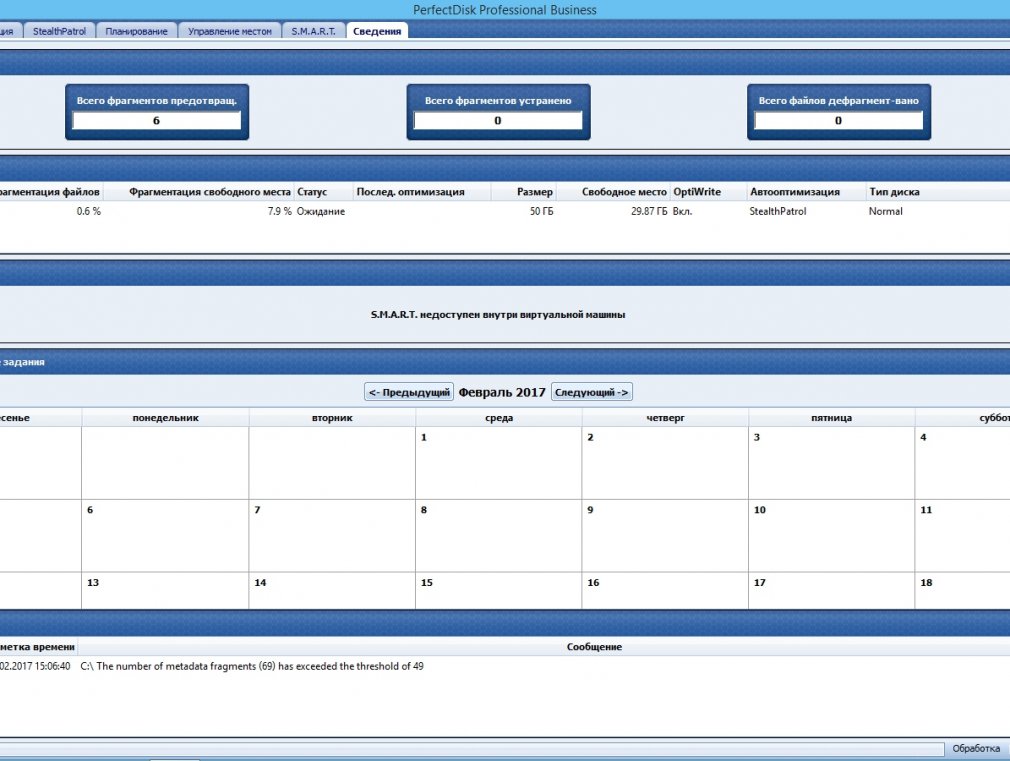Screen dimensions: 1010x761
Task: Click the 7.9 % free space fragmentation value
Action: [279, 211]
